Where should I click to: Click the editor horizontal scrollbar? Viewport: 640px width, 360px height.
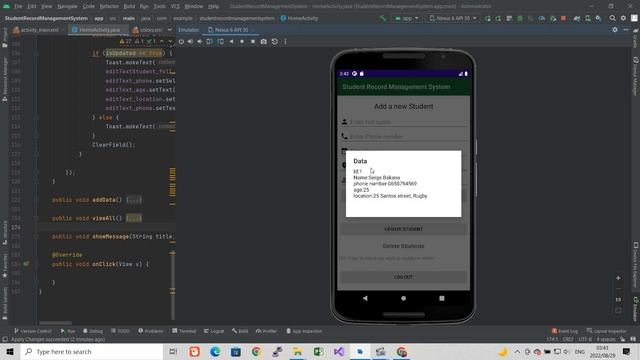pyautogui.click(x=55, y=323)
